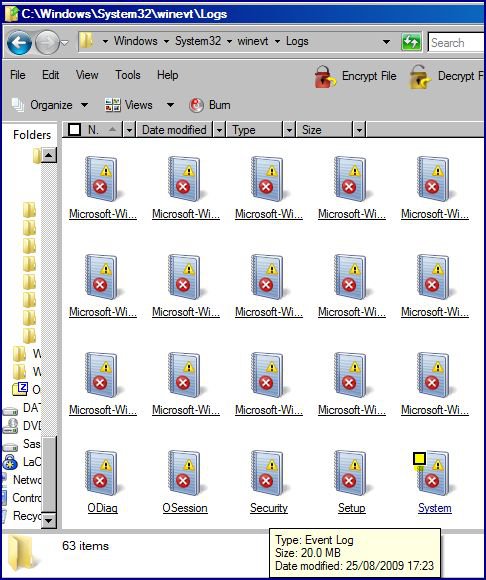Click the Encrypt File button label
This screenshot has width=486, height=580.
click(x=369, y=76)
